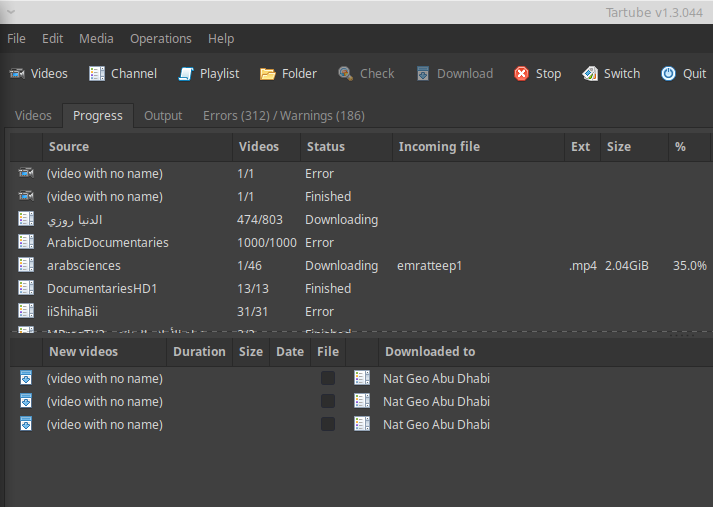Screen dimensions: 713x507
Task: Click channel icon beside iiShihaBii
Action: [x=26, y=311]
